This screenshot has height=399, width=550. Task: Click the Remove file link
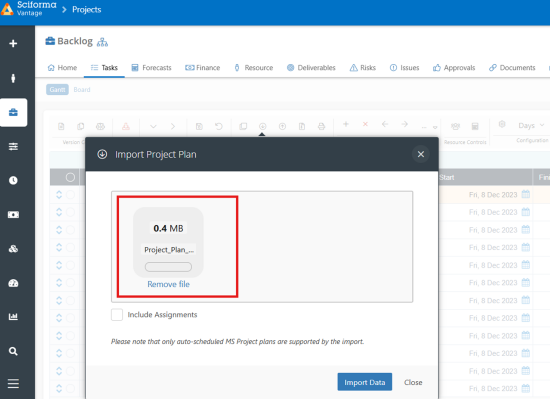(x=168, y=284)
